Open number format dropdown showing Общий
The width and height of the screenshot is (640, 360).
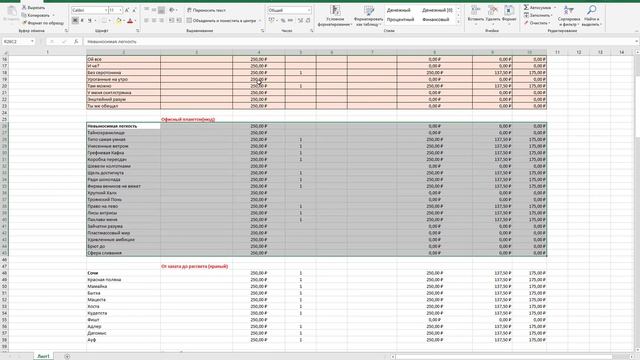click(309, 10)
